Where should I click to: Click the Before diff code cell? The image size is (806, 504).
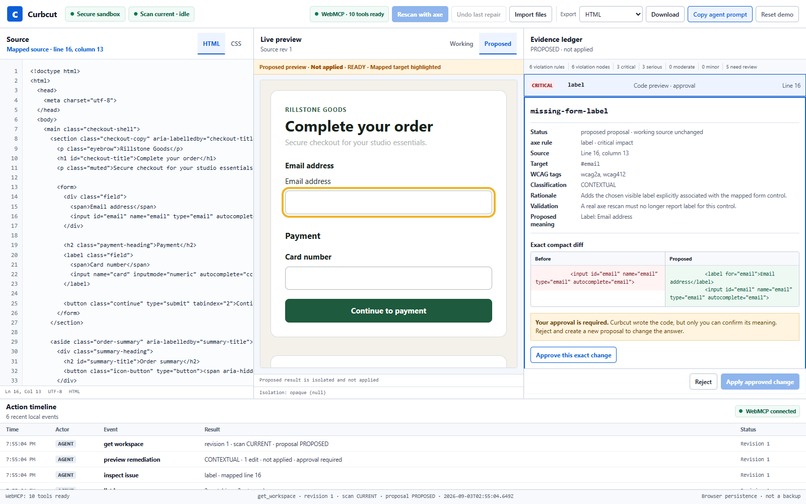(x=597, y=278)
